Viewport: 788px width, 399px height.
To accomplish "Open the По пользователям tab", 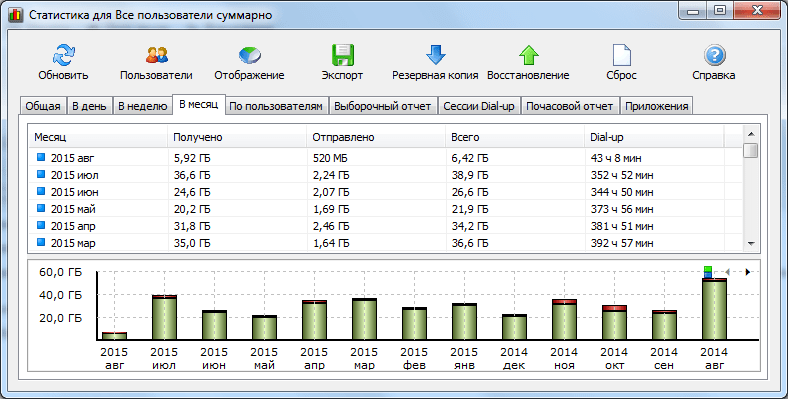I will [x=276, y=107].
